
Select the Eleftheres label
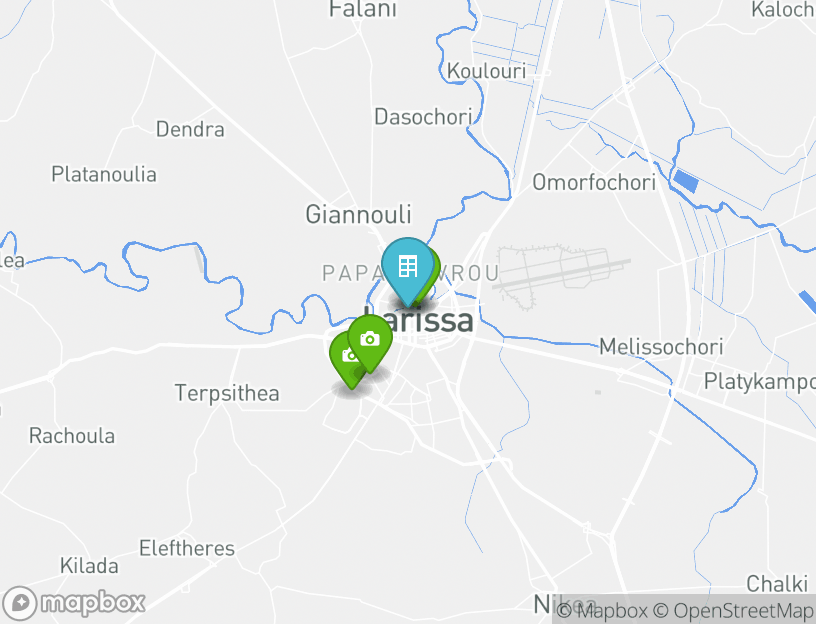[187, 548]
